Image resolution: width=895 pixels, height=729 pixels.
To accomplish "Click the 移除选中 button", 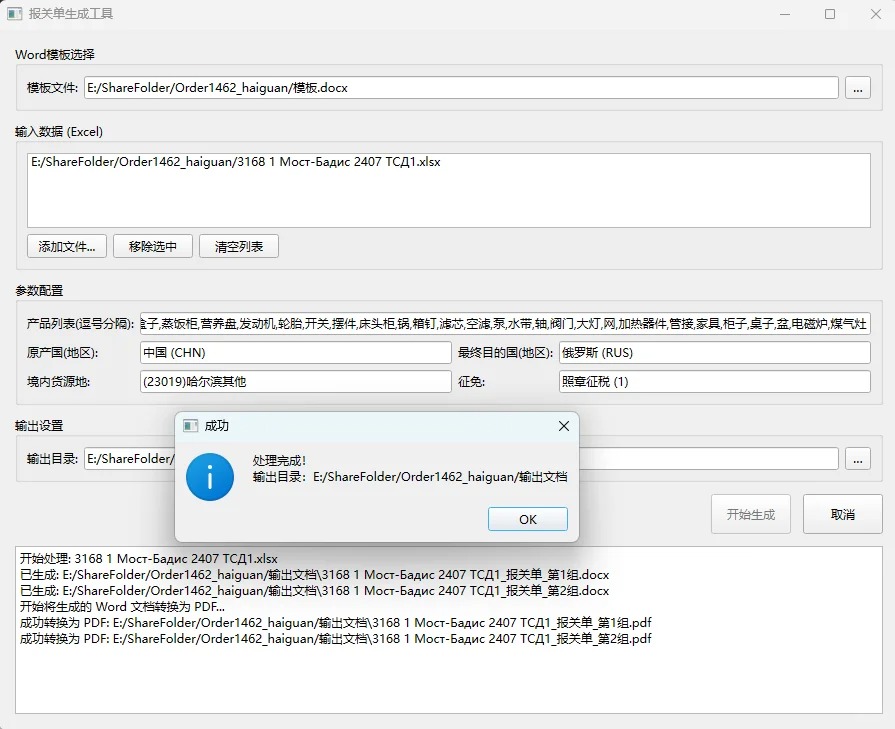I will pyautogui.click(x=152, y=245).
